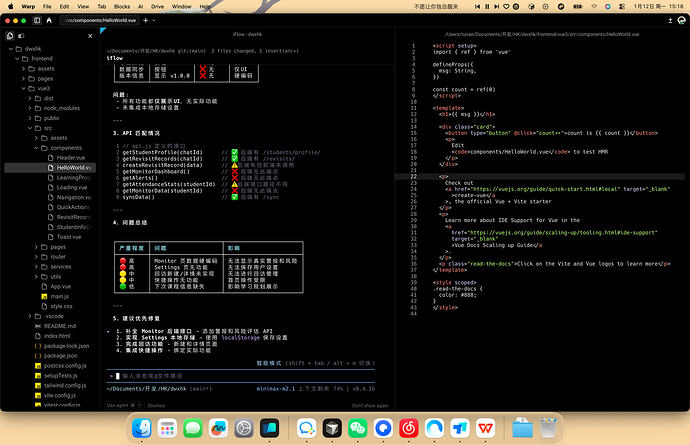Open WeChat from the Dock
Screen dimensions: 690x445
[x=357, y=428]
